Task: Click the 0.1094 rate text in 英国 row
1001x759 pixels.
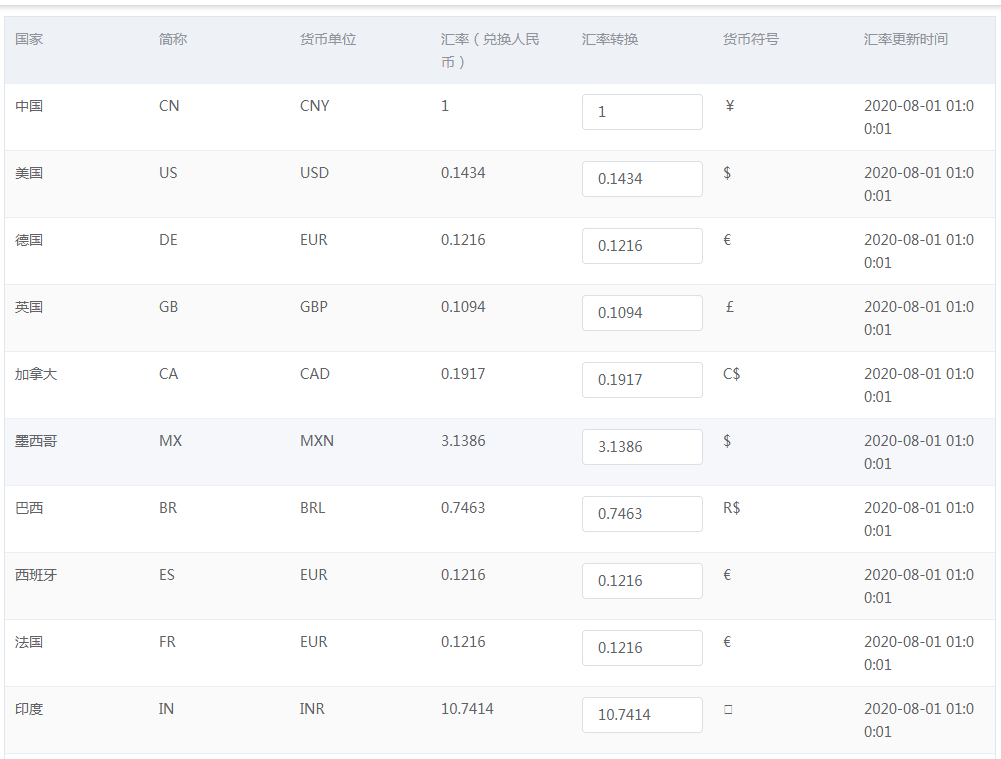Action: (x=463, y=307)
